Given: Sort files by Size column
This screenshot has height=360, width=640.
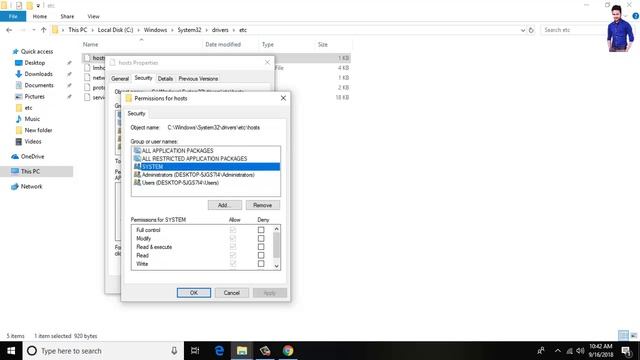Looking at the screenshot, I should point(322,44).
